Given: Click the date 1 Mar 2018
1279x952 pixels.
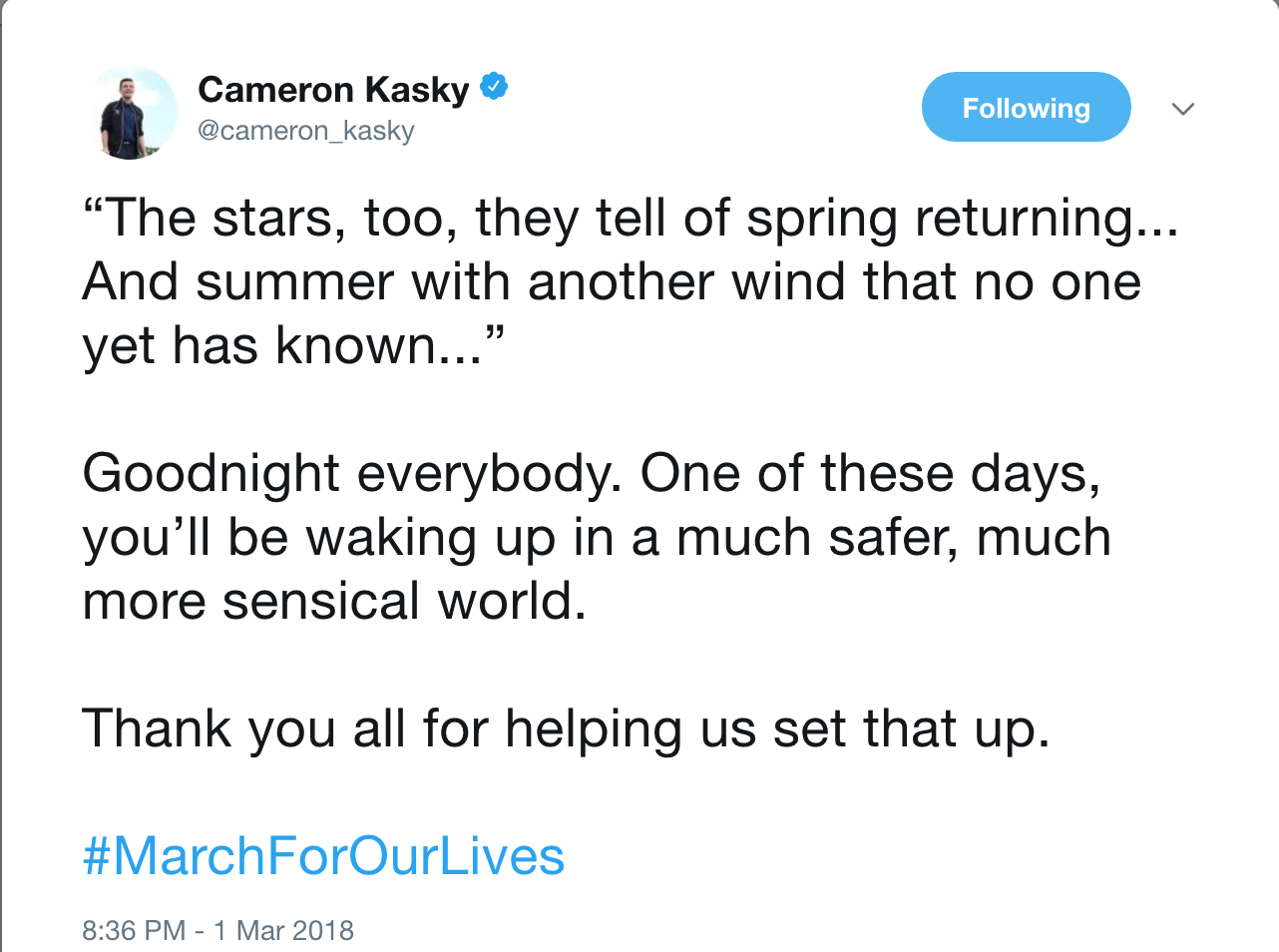Looking at the screenshot, I should click(x=283, y=930).
